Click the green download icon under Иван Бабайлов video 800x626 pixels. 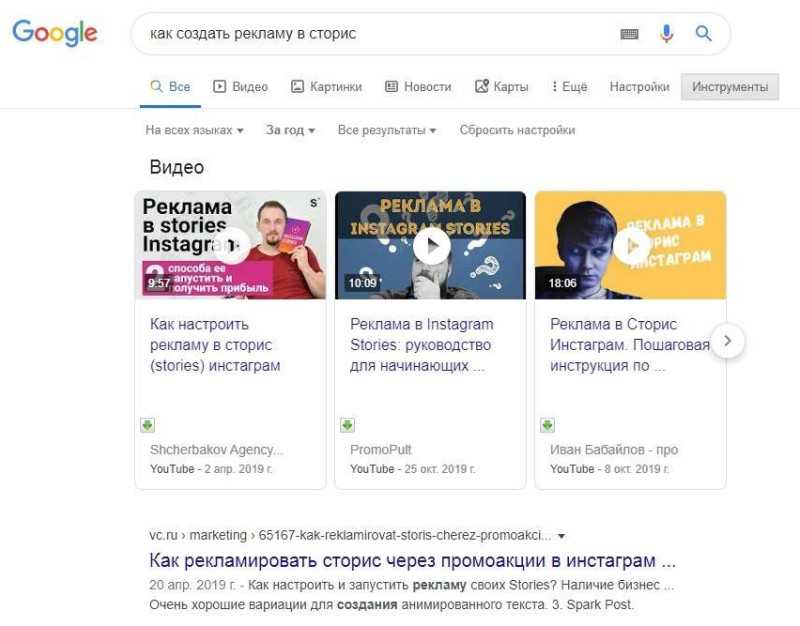(x=547, y=424)
